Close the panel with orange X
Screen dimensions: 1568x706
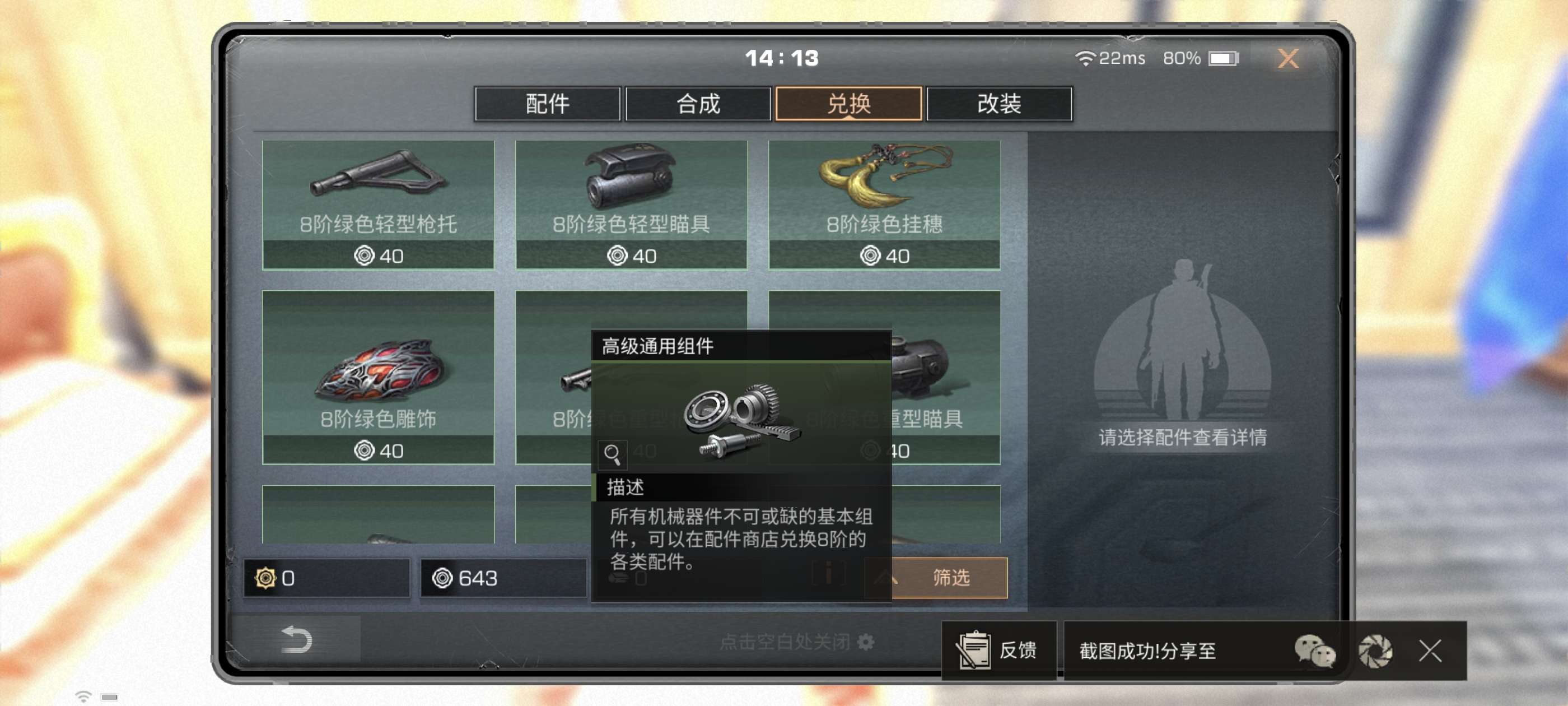click(x=1288, y=58)
